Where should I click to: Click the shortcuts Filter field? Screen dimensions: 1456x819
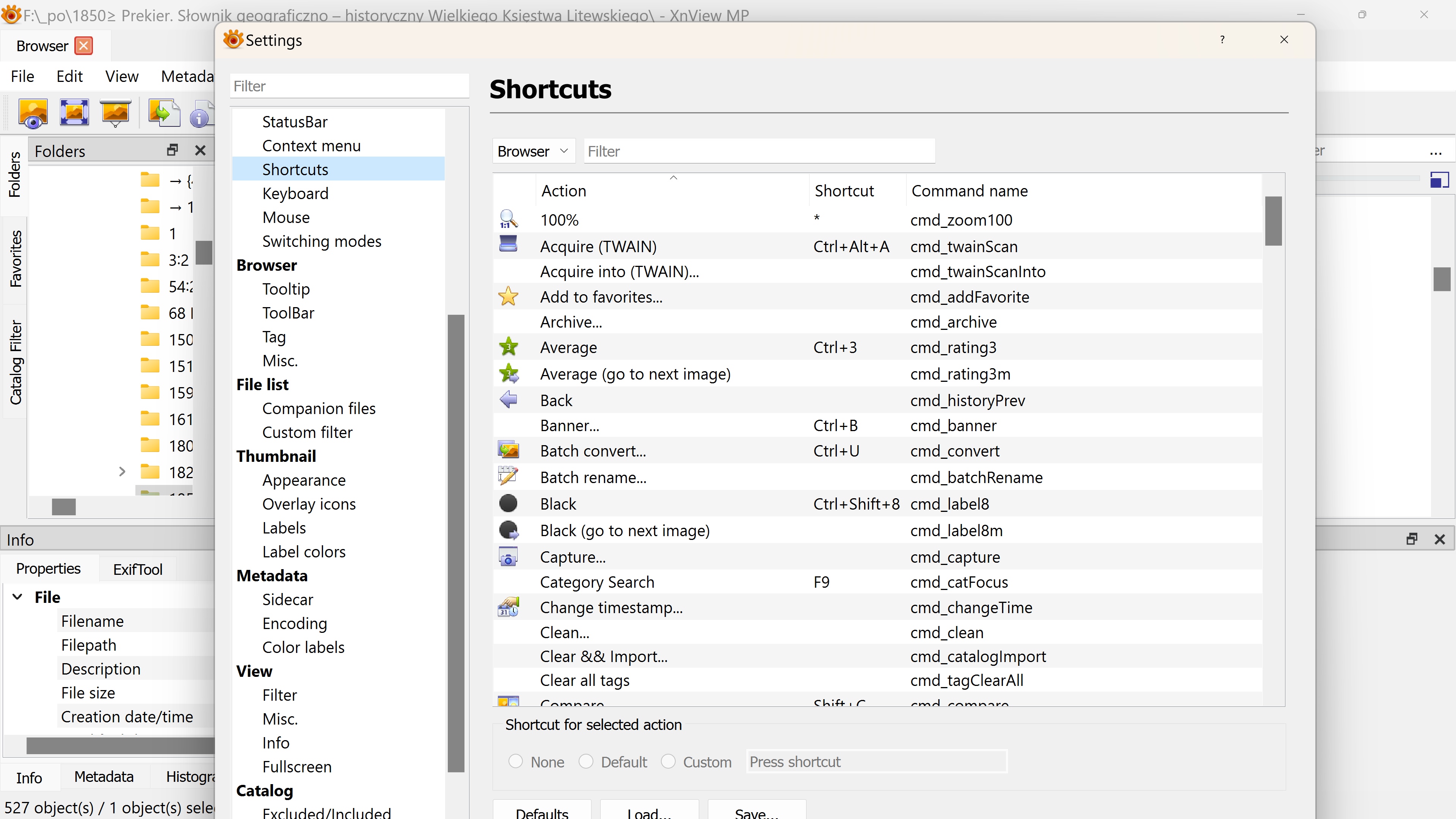[759, 151]
